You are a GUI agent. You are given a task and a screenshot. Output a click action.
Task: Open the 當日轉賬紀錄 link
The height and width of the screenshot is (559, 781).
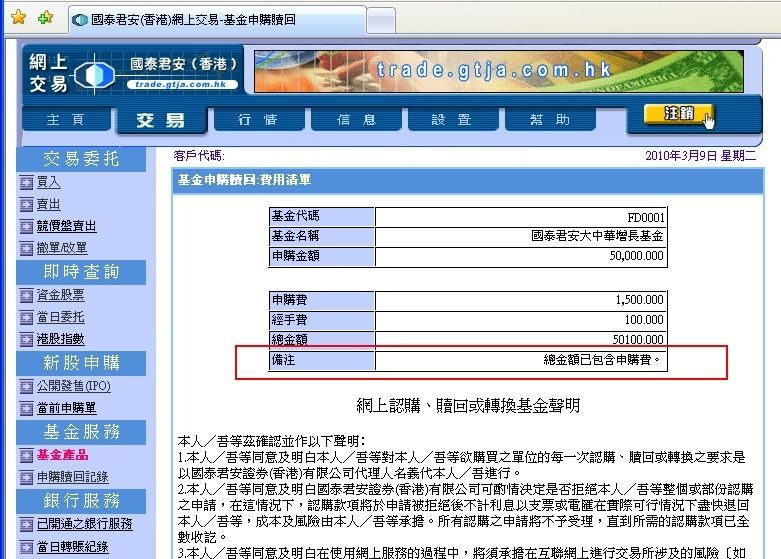click(x=73, y=547)
